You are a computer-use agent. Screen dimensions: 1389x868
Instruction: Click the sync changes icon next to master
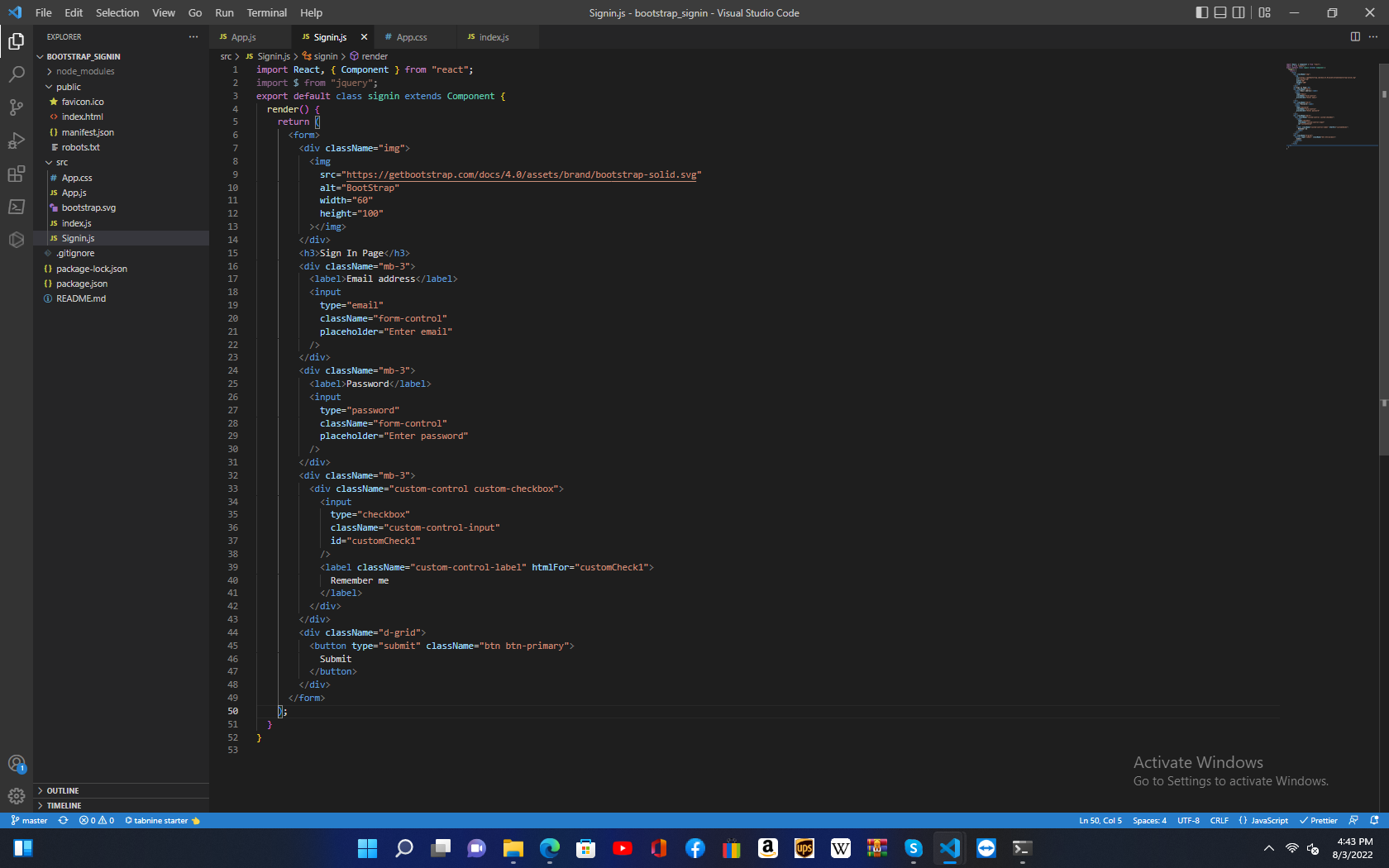pyautogui.click(x=63, y=820)
